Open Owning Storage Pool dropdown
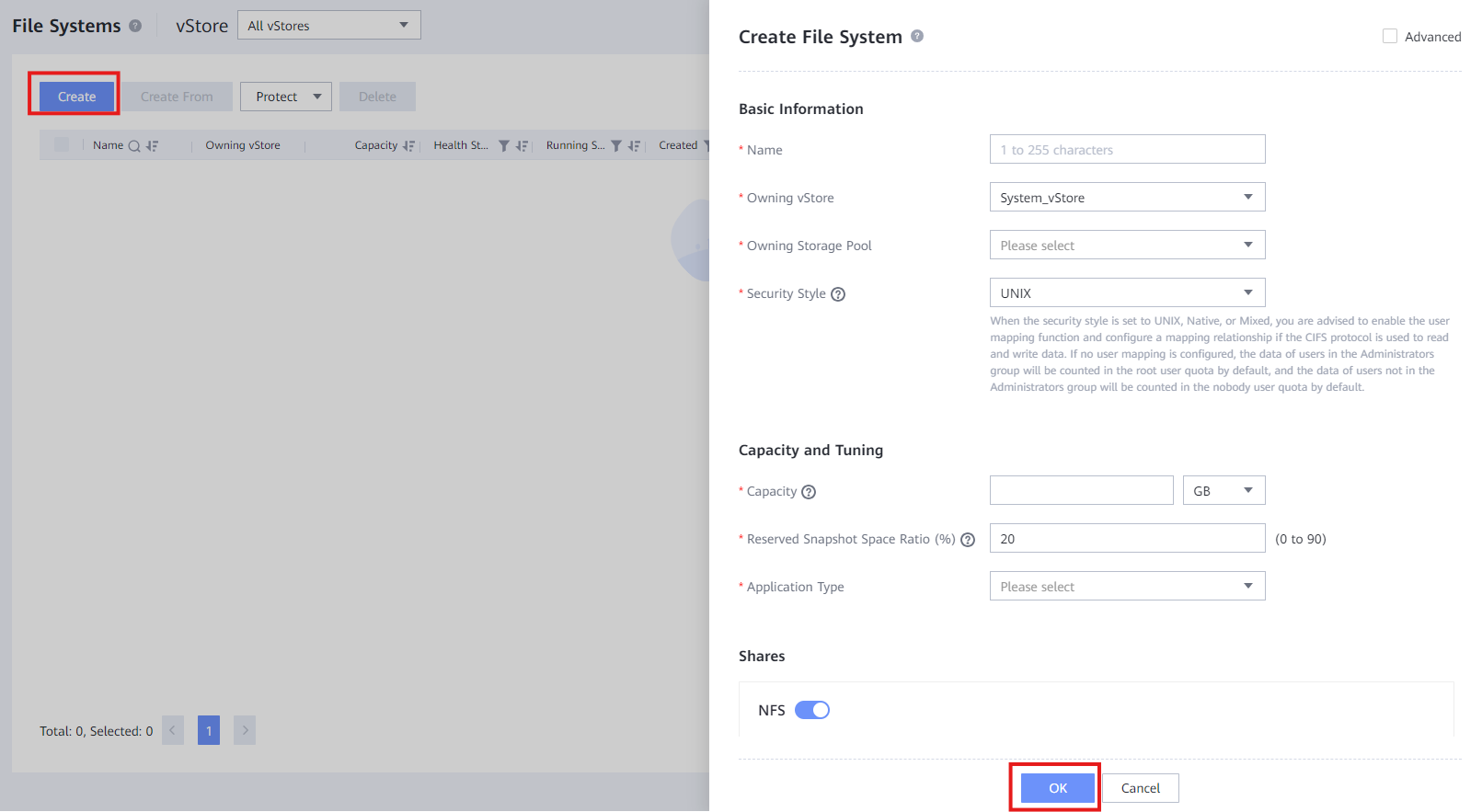This screenshot has width=1482, height=812. (1127, 245)
